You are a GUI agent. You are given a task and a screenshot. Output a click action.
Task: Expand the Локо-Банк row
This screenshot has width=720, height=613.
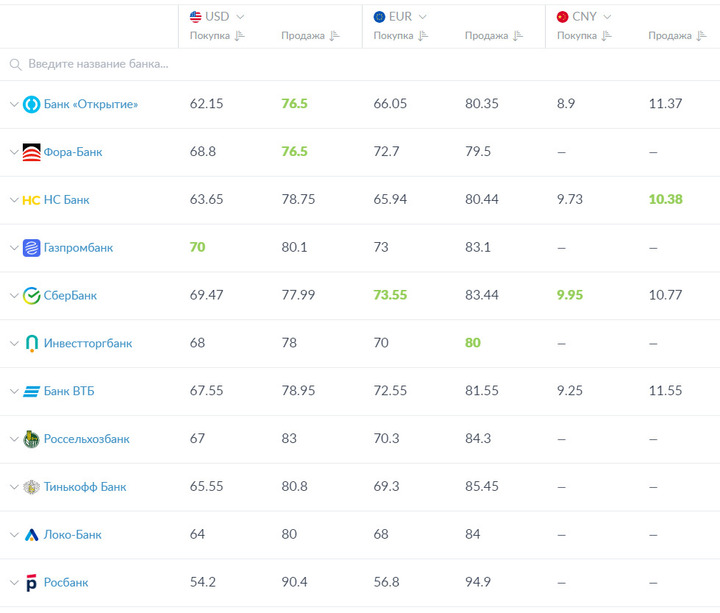(x=14, y=535)
